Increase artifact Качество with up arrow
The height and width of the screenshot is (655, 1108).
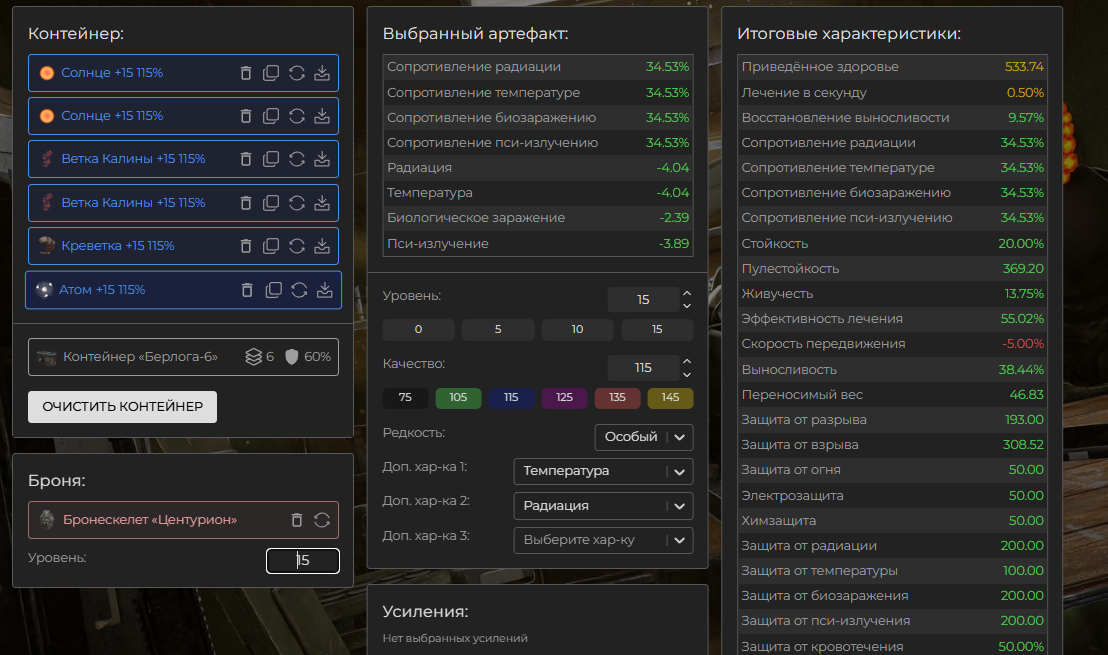[687, 361]
